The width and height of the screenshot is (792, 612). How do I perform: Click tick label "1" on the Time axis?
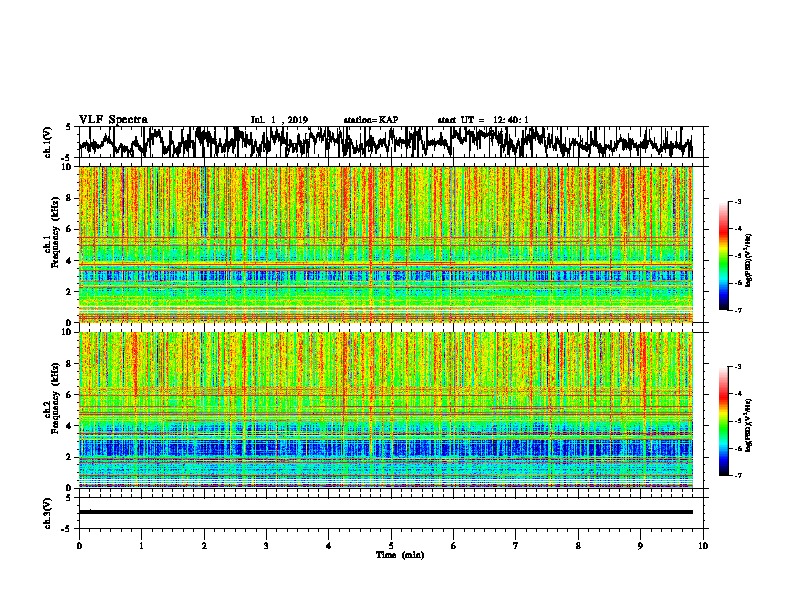click(x=141, y=546)
